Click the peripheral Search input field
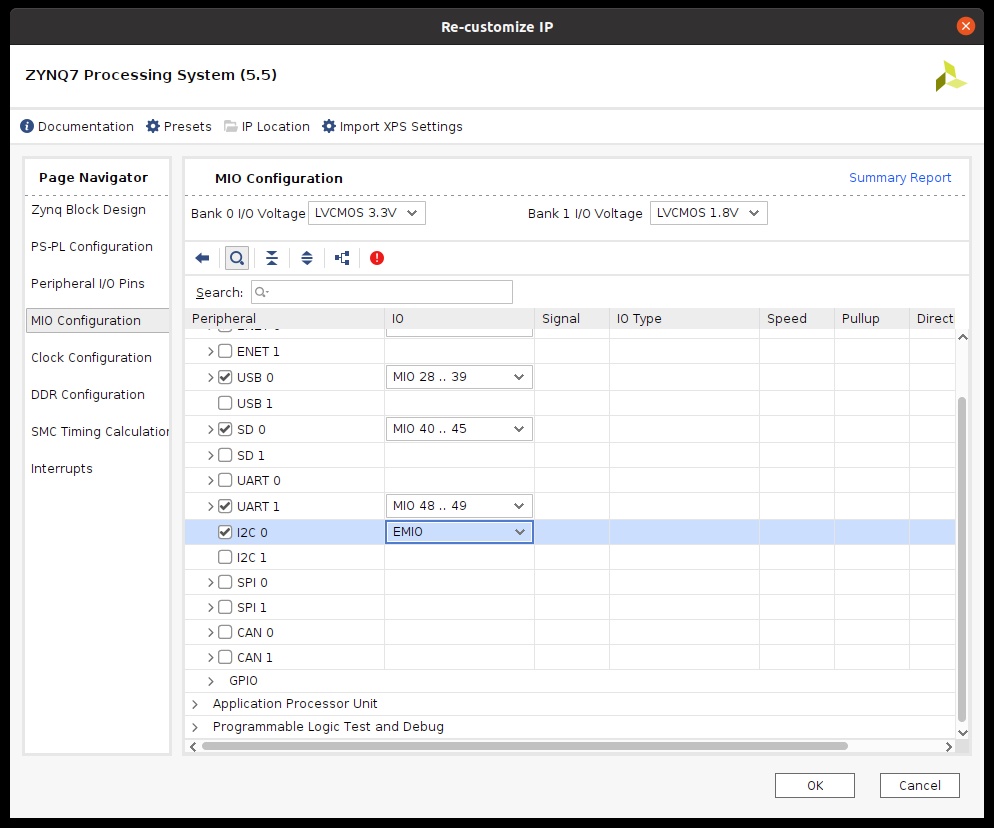This screenshot has height=828, width=994. pyautogui.click(x=382, y=292)
